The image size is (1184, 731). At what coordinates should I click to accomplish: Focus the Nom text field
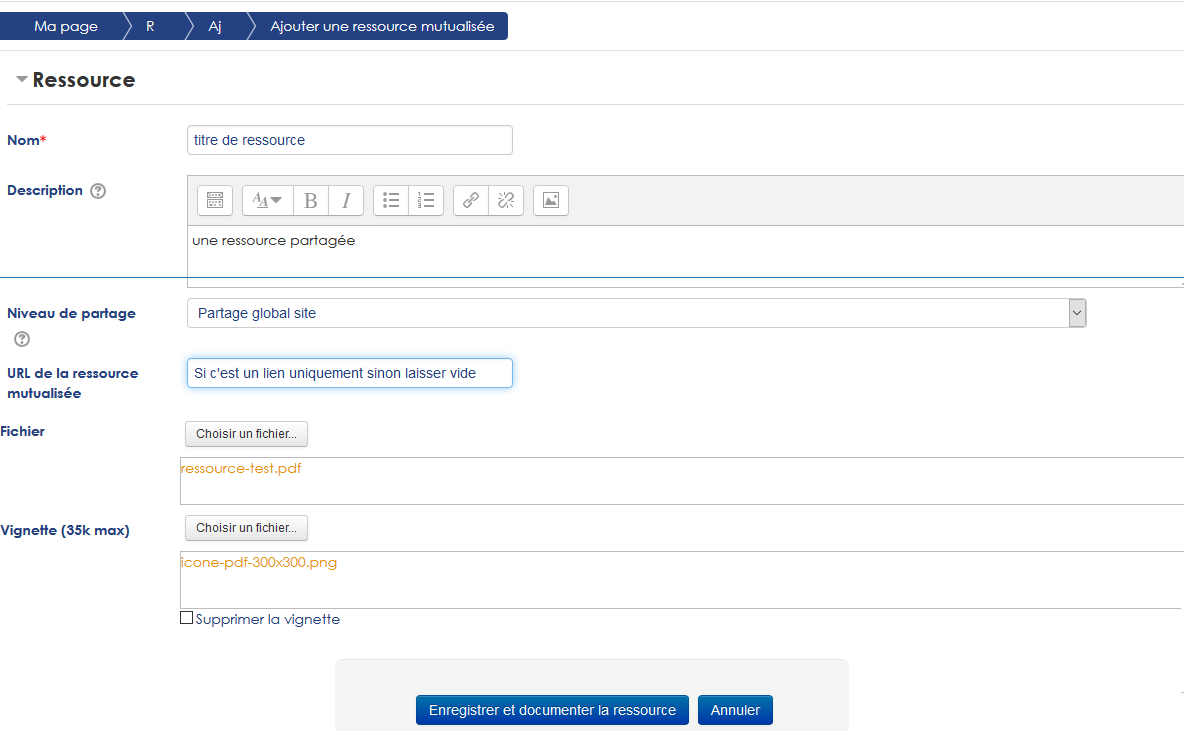click(x=349, y=140)
